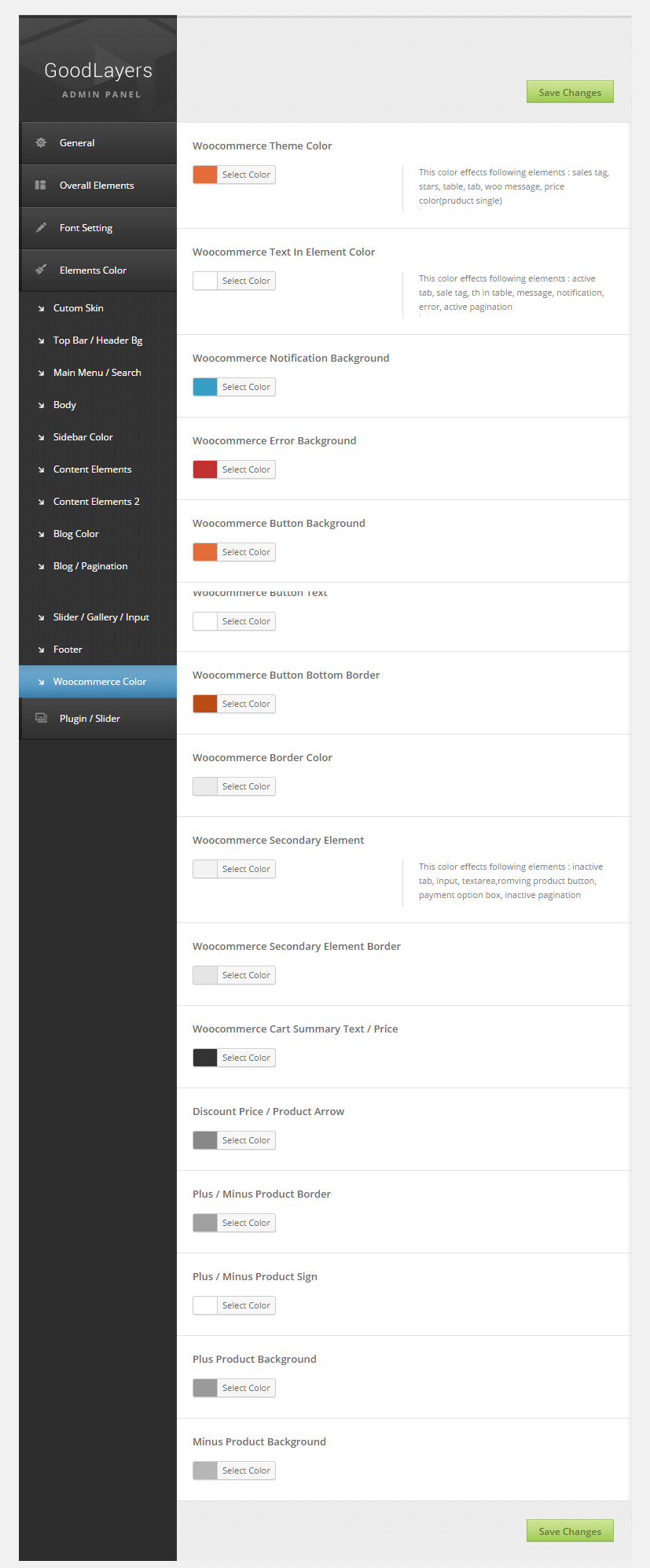Click Select Color for Woocommerce Button Text
The width and height of the screenshot is (650, 1568).
pyautogui.click(x=246, y=621)
